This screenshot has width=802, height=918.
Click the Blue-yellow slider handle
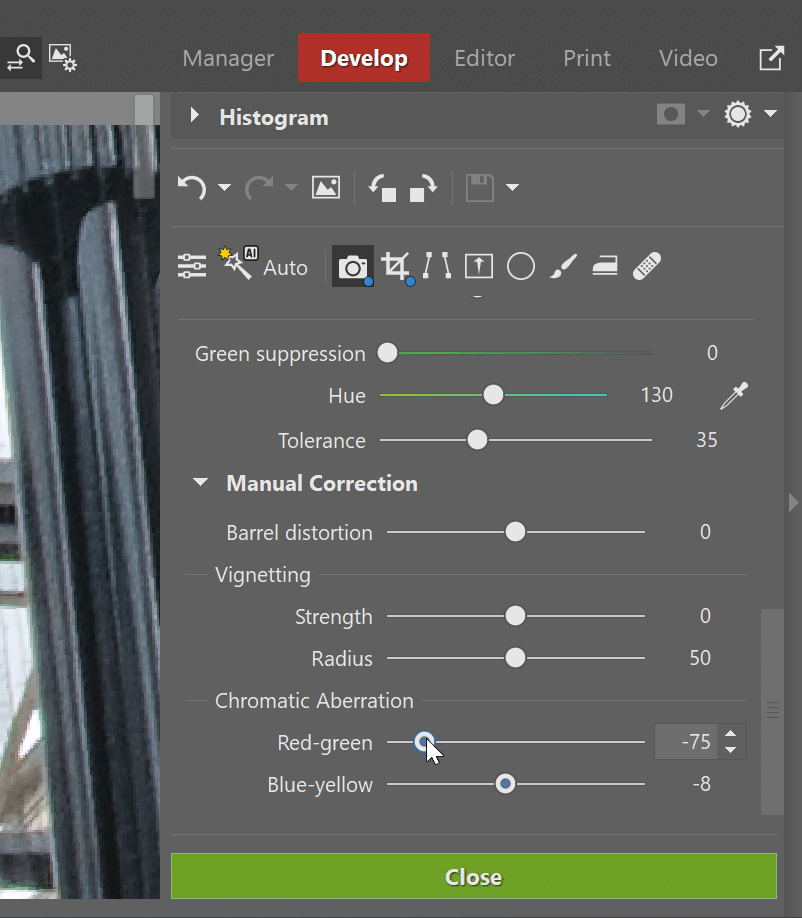tap(506, 784)
